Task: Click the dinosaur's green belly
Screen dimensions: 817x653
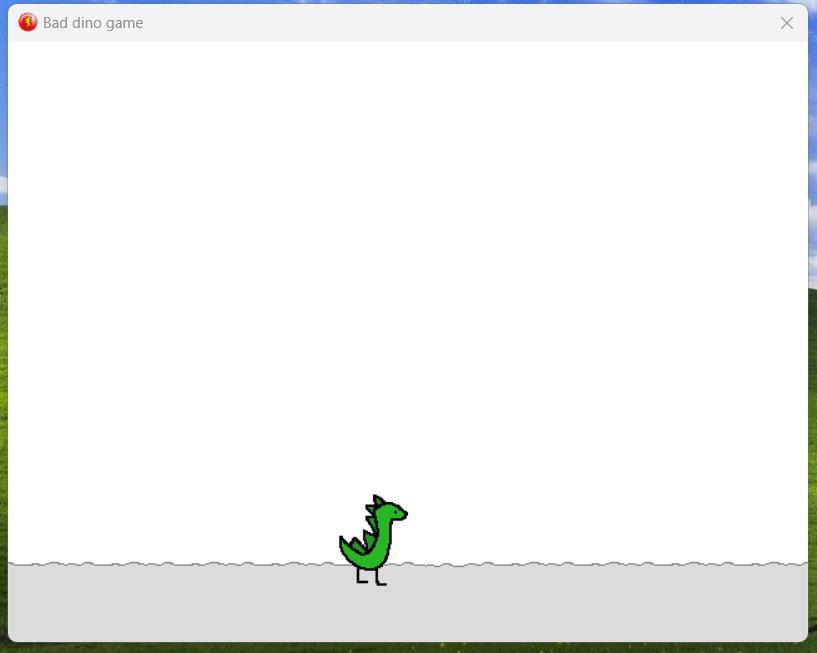Action: 378,548
